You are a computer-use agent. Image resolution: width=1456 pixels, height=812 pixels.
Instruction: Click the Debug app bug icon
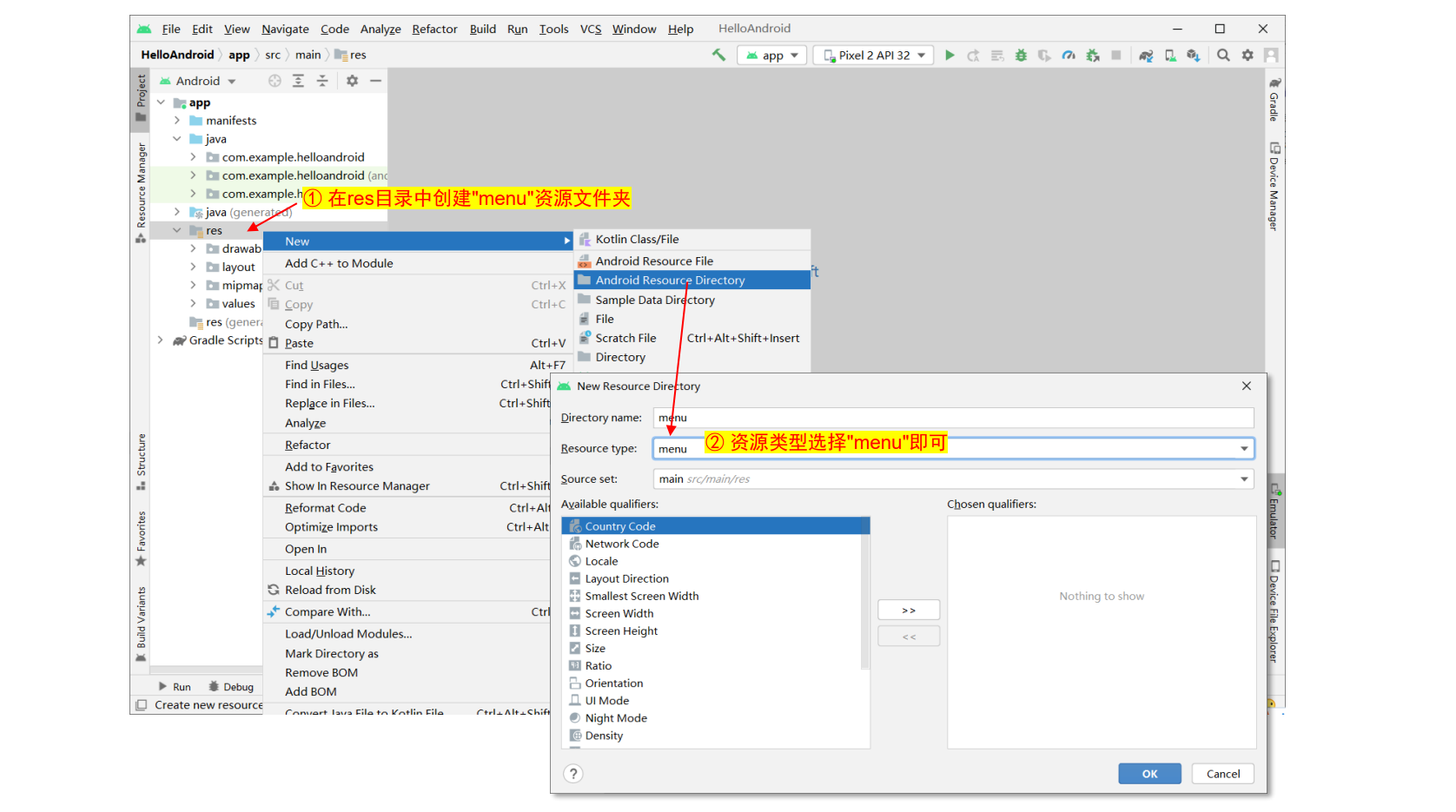coord(1021,55)
